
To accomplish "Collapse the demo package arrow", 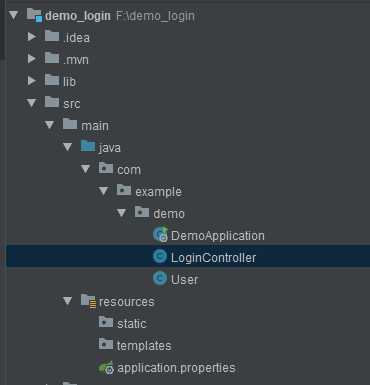I will [122, 213].
